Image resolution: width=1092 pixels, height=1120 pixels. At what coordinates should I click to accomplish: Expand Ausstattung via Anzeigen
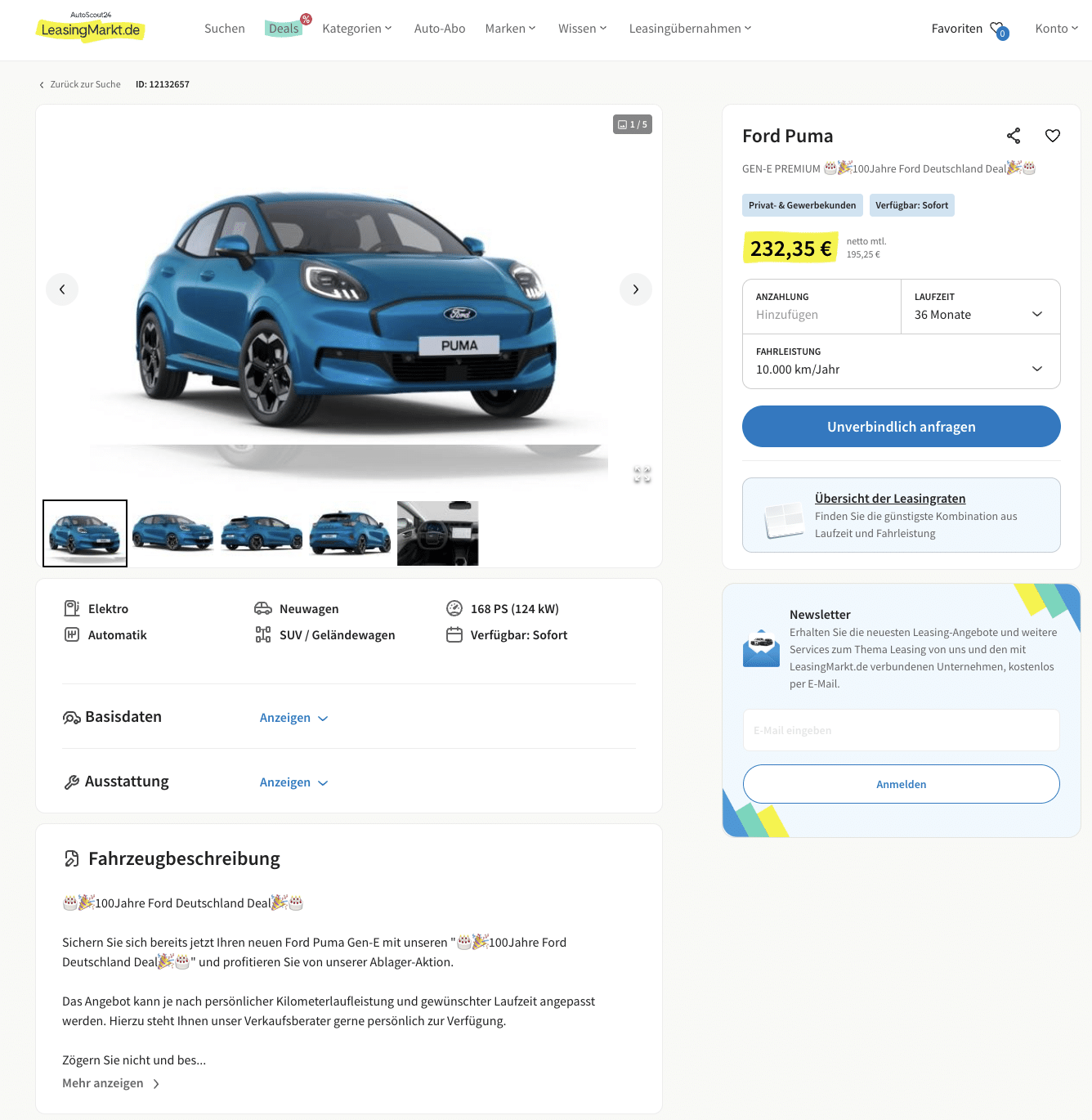[x=293, y=782]
